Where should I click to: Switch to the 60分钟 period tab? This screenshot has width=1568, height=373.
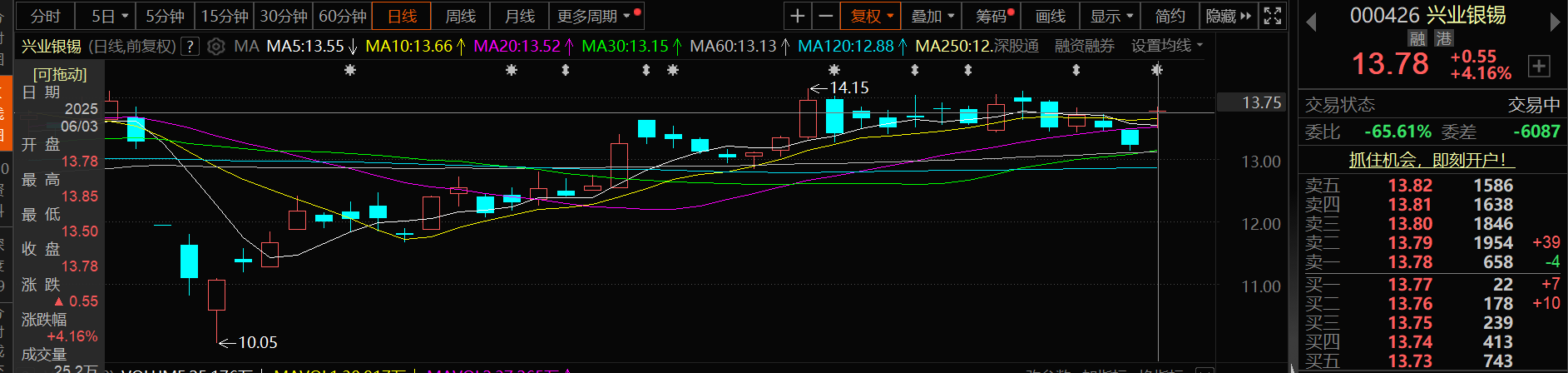[x=343, y=16]
